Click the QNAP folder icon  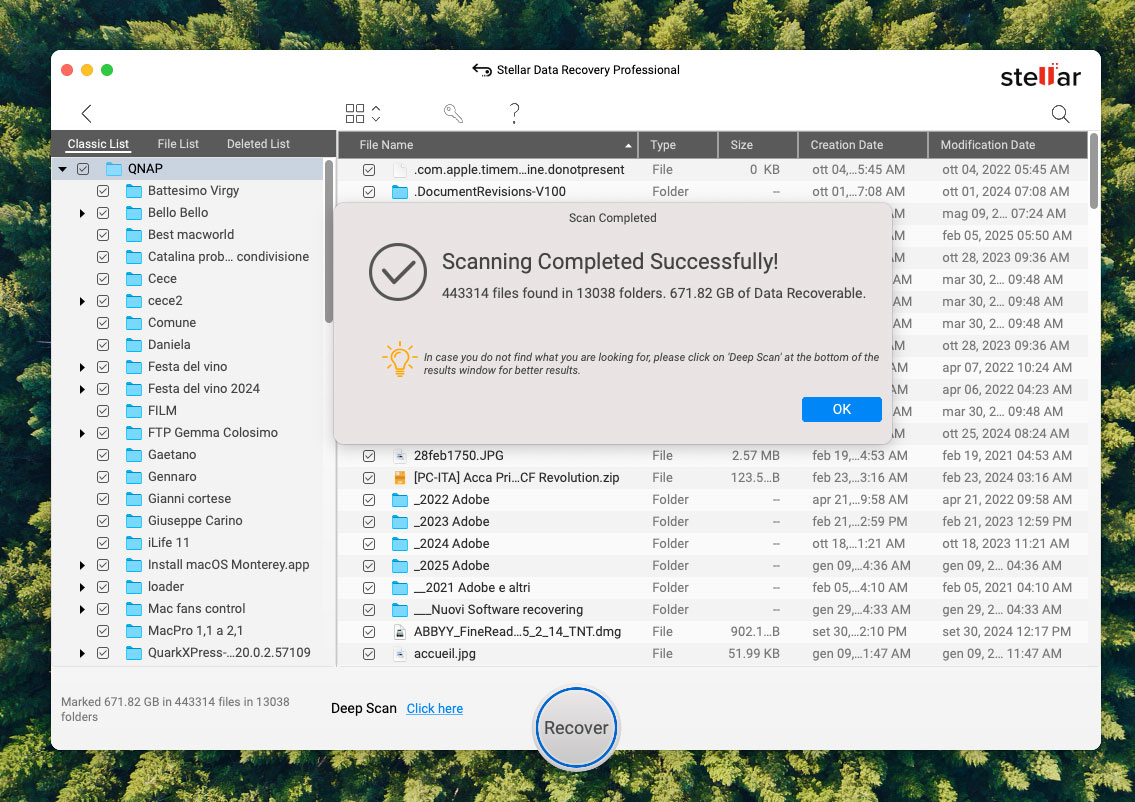tap(113, 169)
